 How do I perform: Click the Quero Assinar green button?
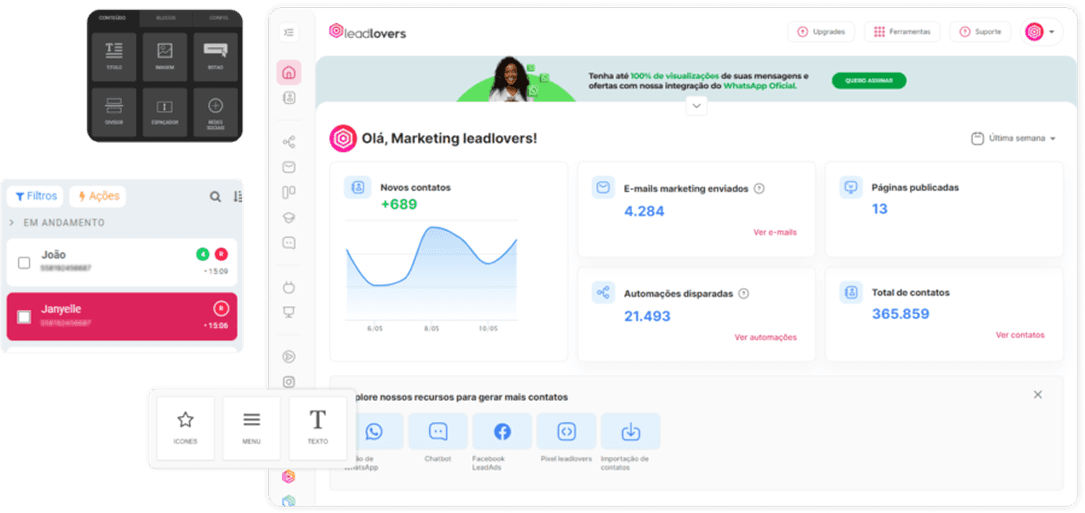coord(869,81)
